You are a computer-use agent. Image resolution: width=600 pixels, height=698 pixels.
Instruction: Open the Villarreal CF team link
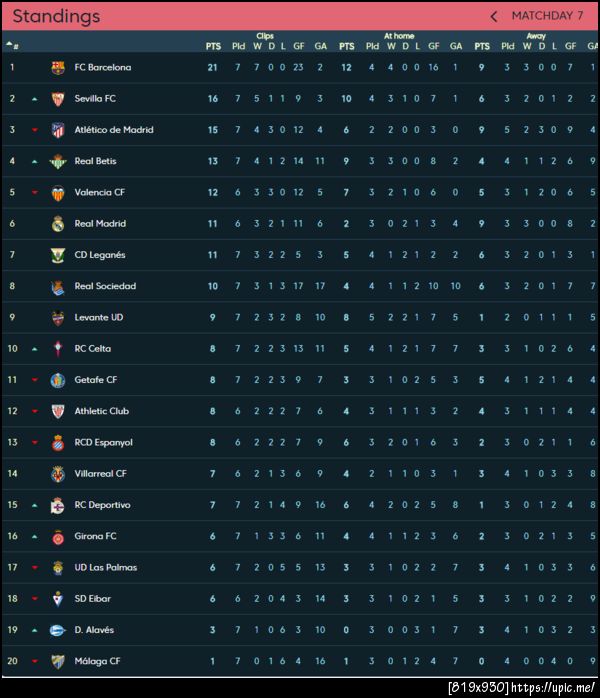pos(100,474)
